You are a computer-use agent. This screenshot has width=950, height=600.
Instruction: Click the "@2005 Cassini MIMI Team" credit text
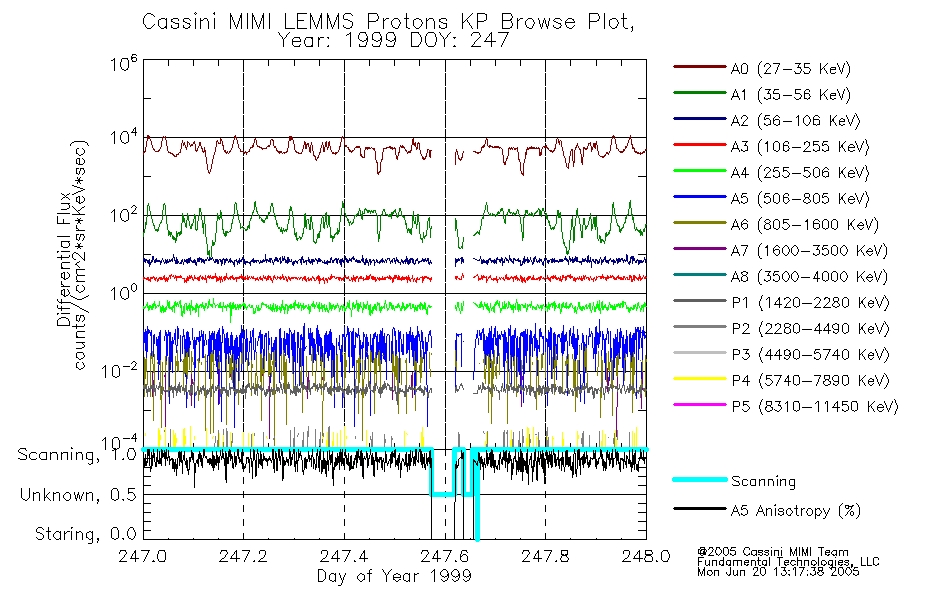tap(773, 552)
